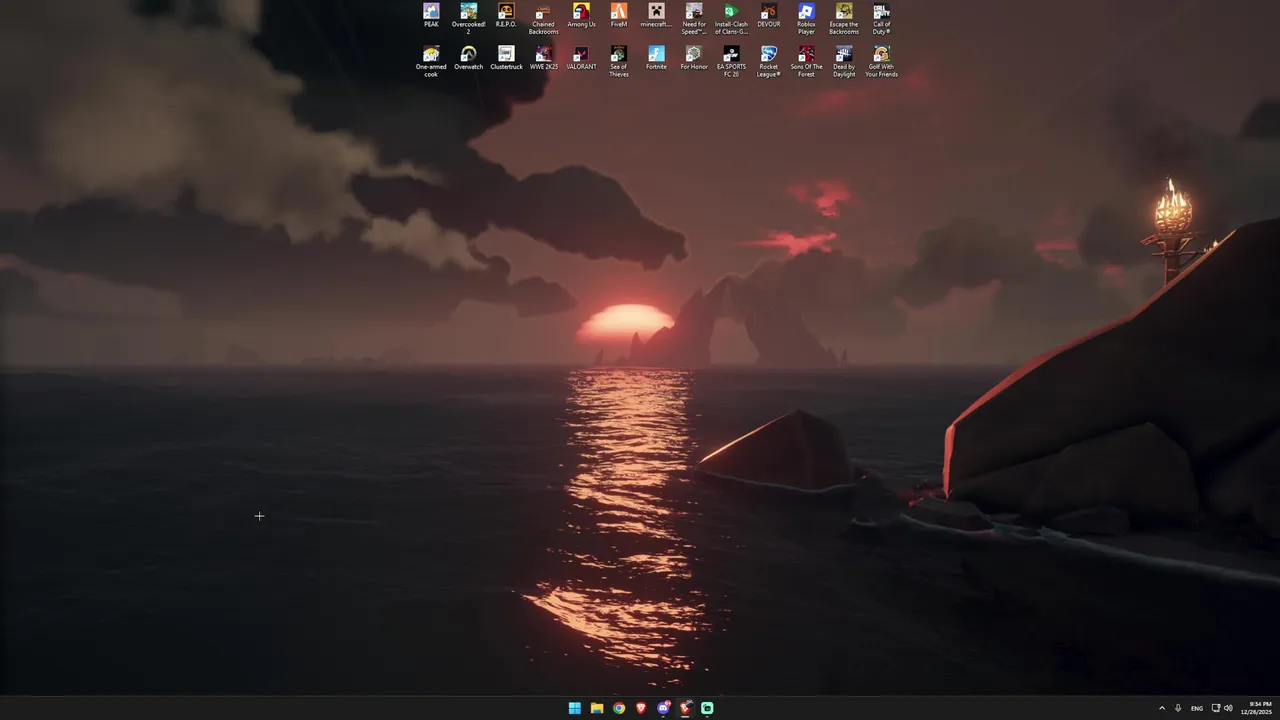Open the volume speaker icon

[1228, 708]
